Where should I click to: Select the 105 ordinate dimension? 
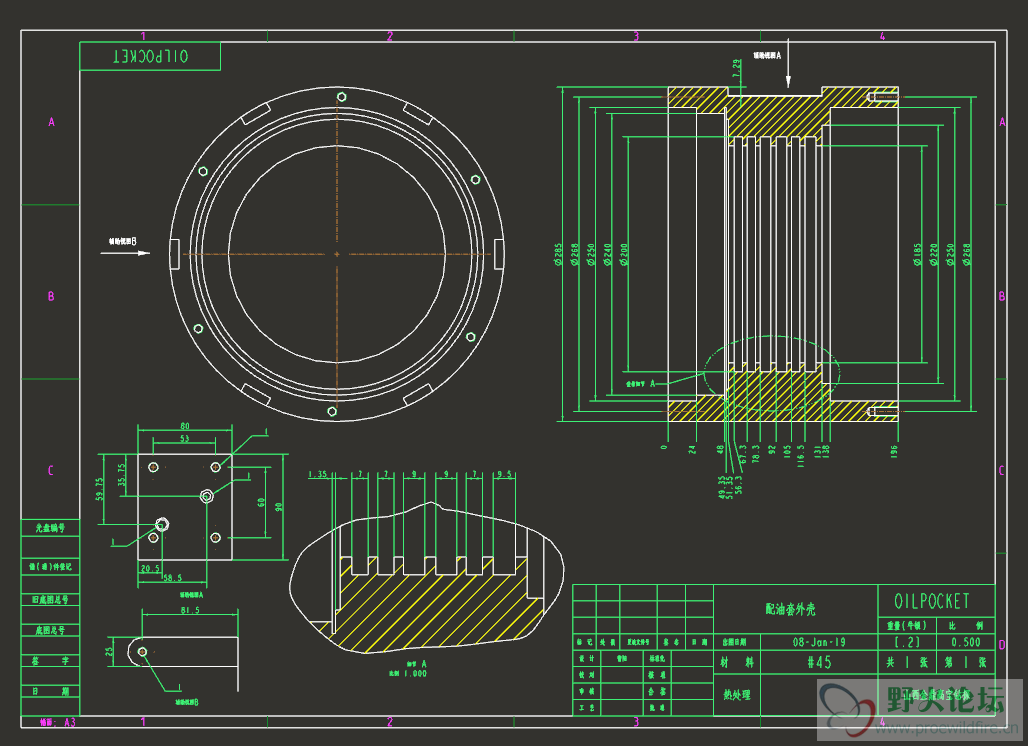pyautogui.click(x=787, y=451)
